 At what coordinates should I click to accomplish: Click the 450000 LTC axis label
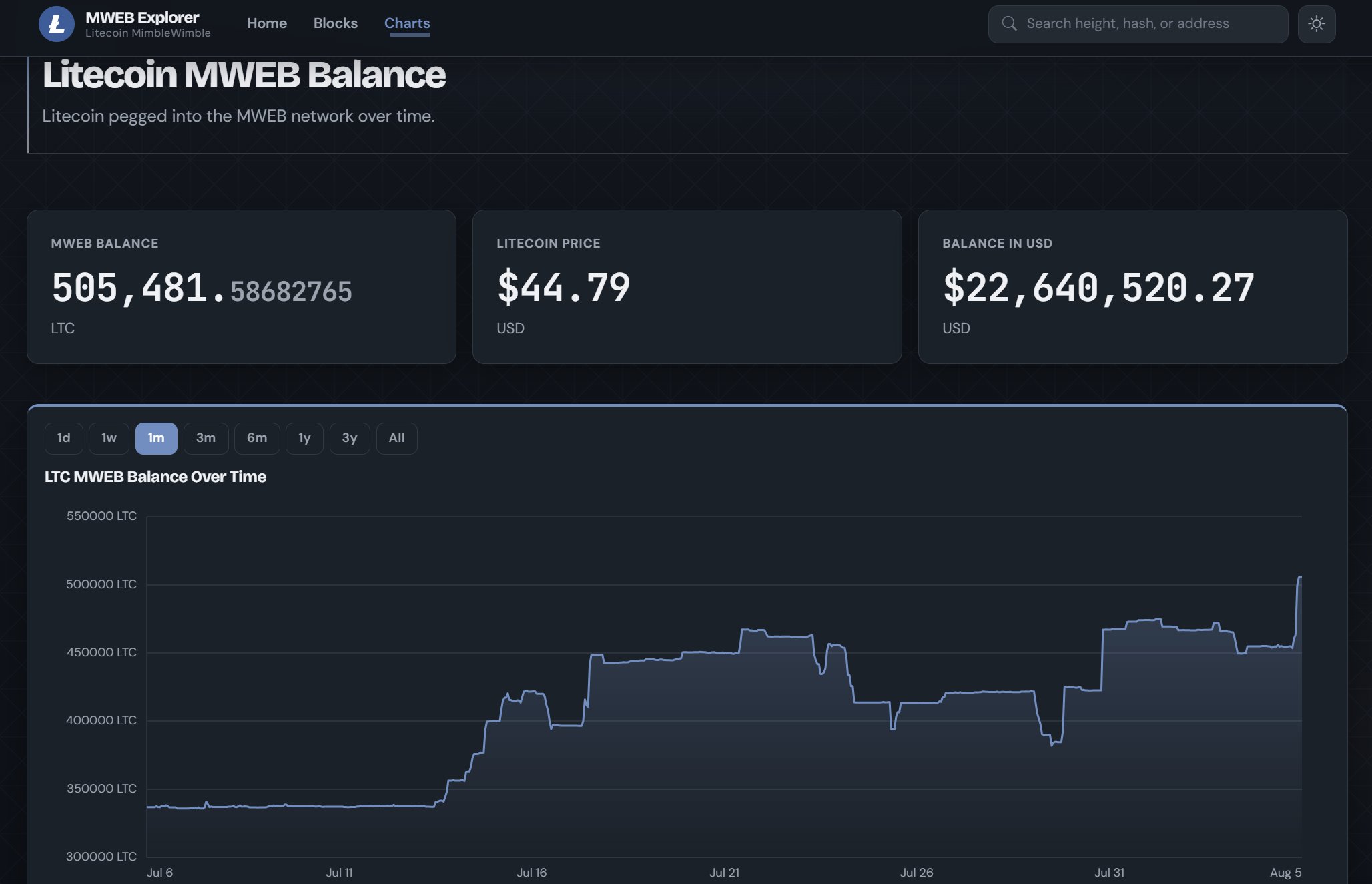click(x=101, y=652)
